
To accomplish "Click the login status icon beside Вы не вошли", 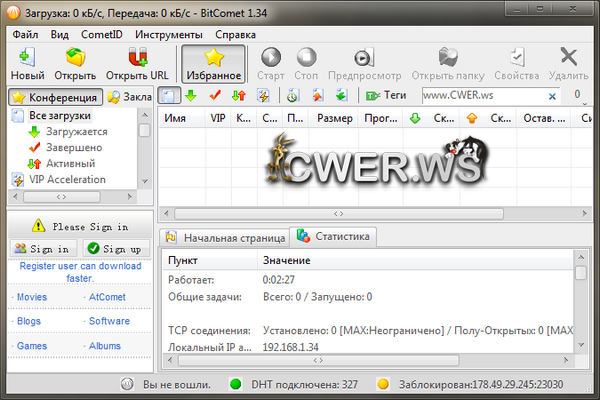I will pyautogui.click(x=127, y=384).
